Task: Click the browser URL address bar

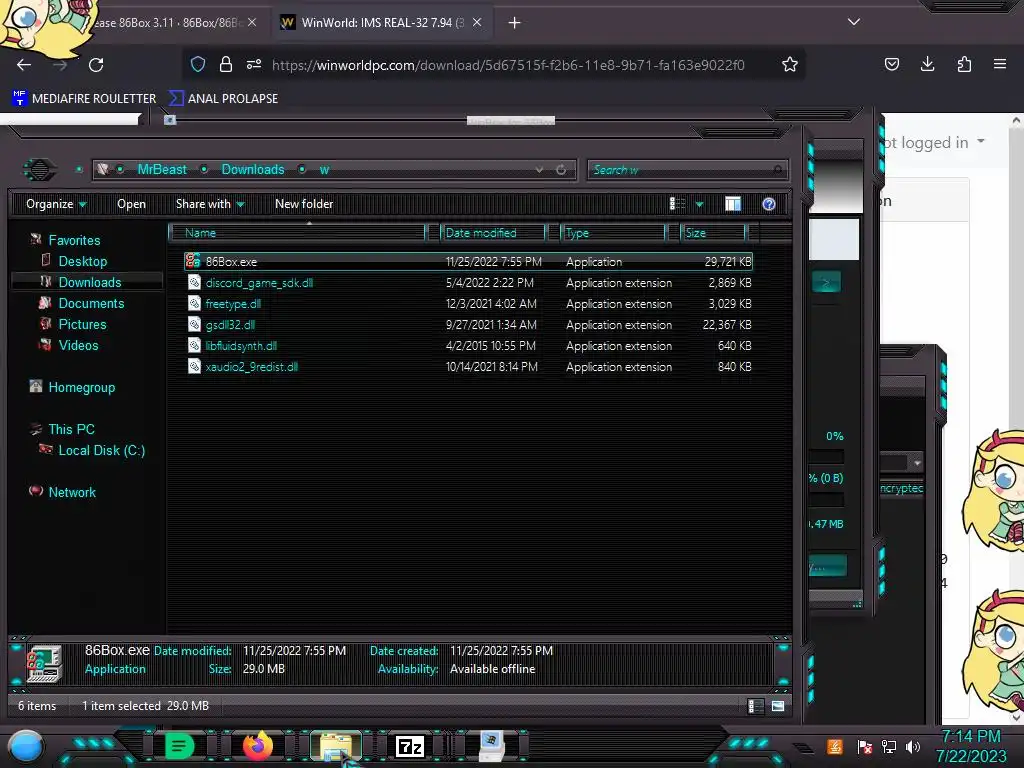Action: click(x=508, y=65)
